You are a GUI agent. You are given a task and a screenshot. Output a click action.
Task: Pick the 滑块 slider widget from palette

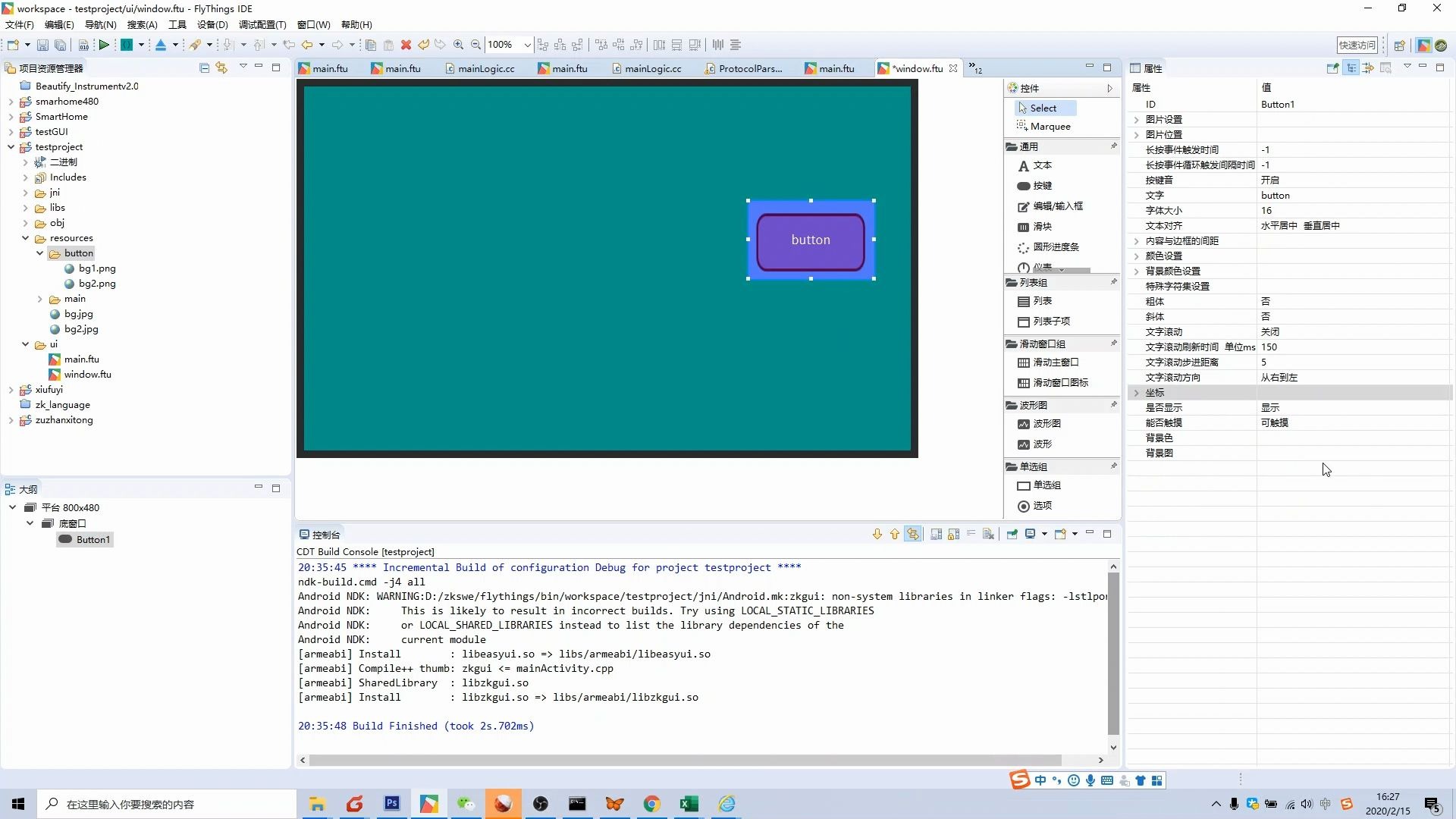click(x=1042, y=227)
